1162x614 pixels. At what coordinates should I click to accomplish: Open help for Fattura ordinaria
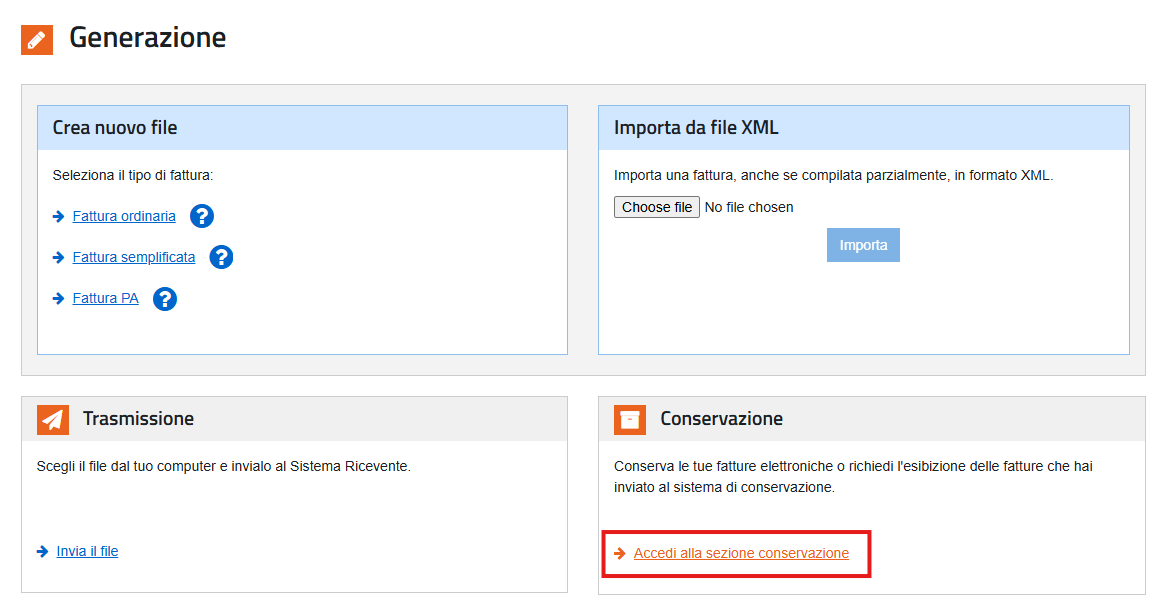pyautogui.click(x=201, y=215)
